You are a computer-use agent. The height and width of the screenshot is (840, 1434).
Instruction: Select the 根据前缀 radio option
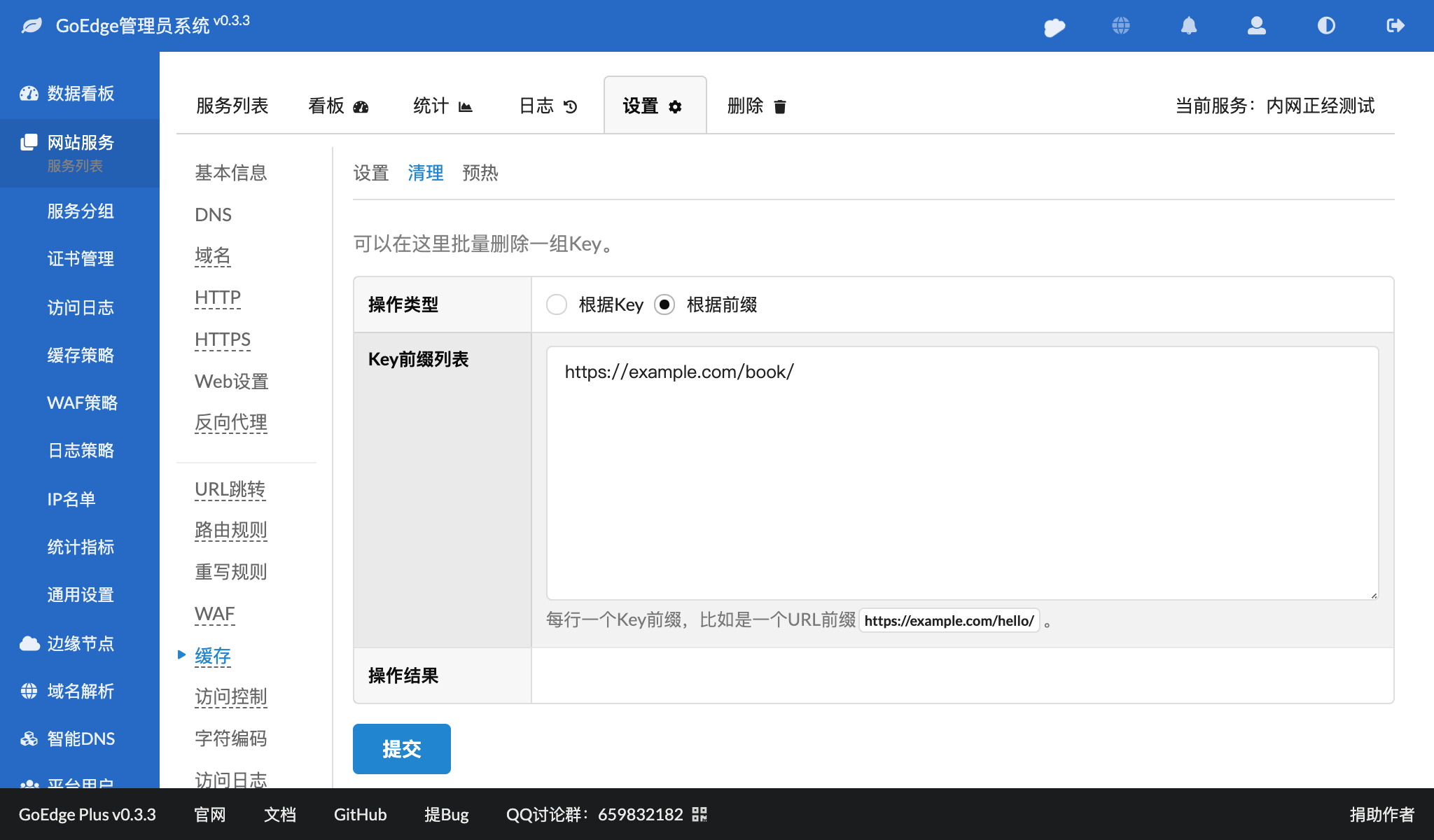[x=664, y=304]
